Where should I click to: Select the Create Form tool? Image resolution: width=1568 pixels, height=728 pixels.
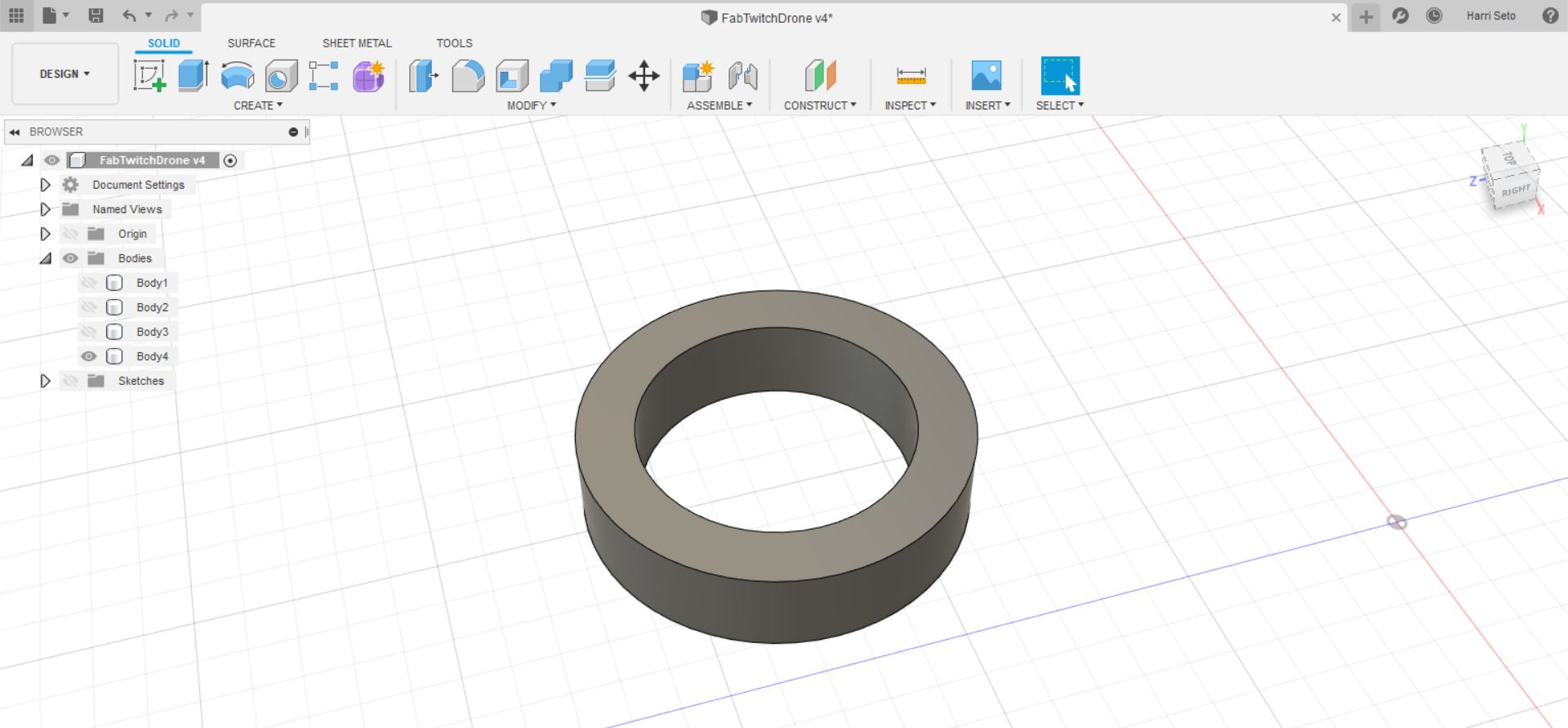(x=368, y=75)
